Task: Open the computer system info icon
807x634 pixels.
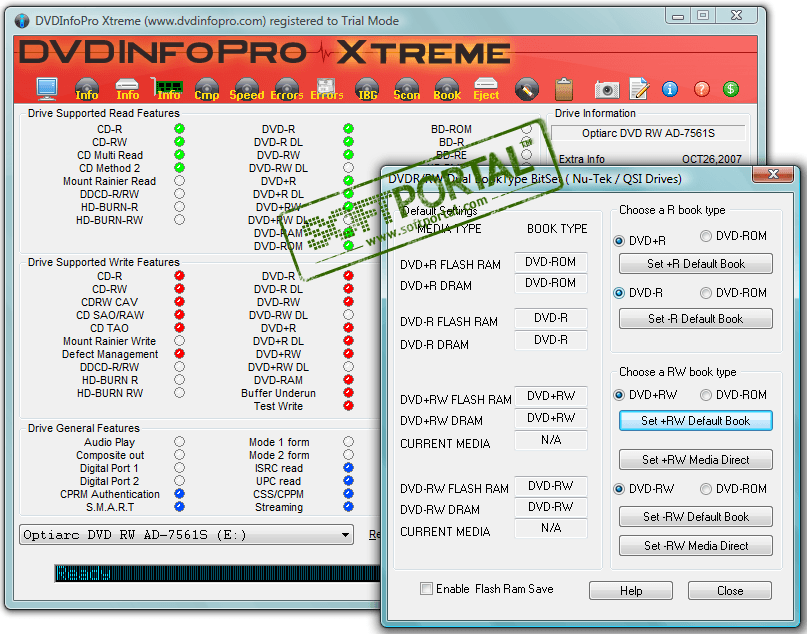Action: tap(47, 89)
